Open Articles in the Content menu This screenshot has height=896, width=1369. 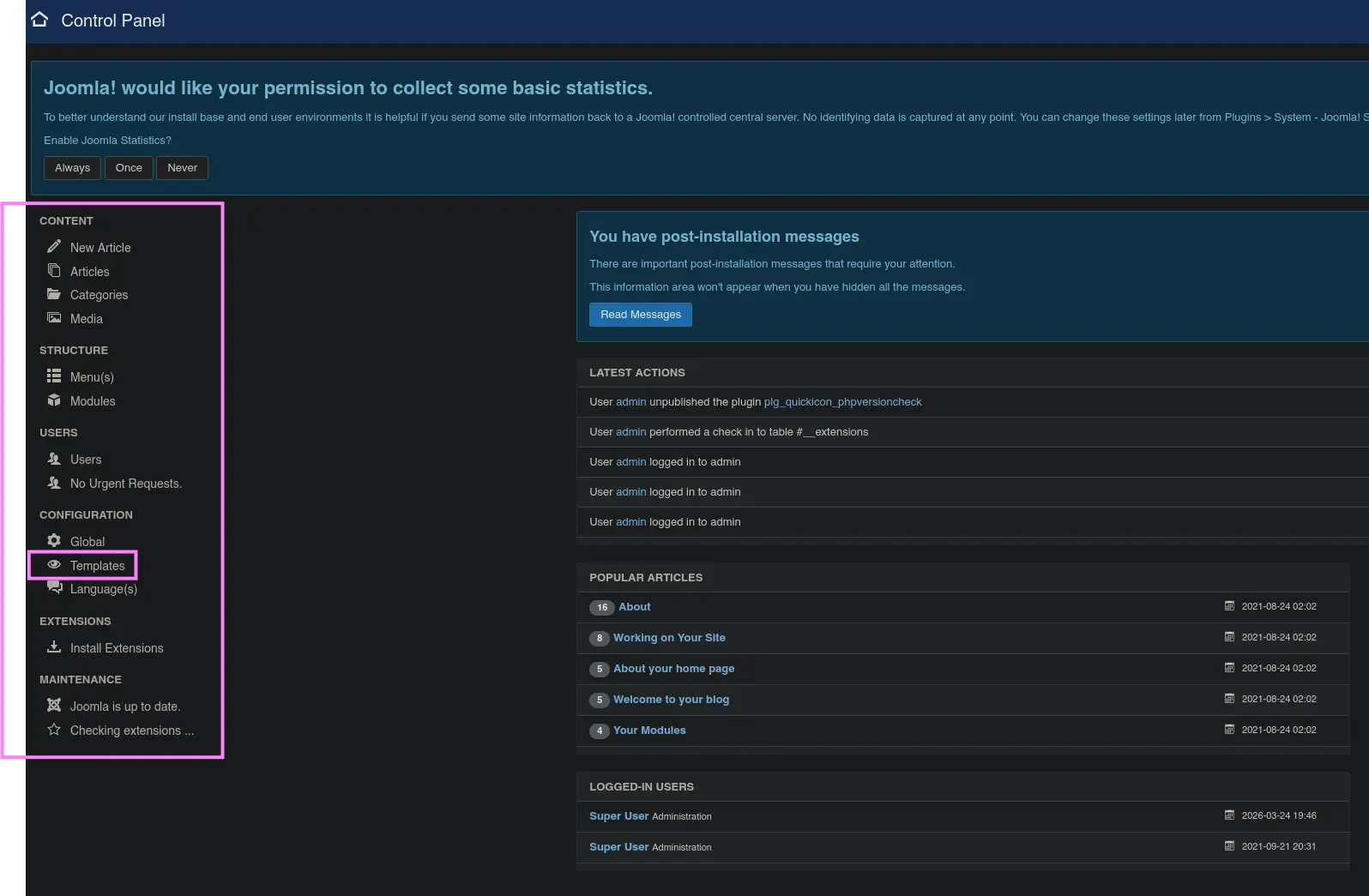coord(89,272)
